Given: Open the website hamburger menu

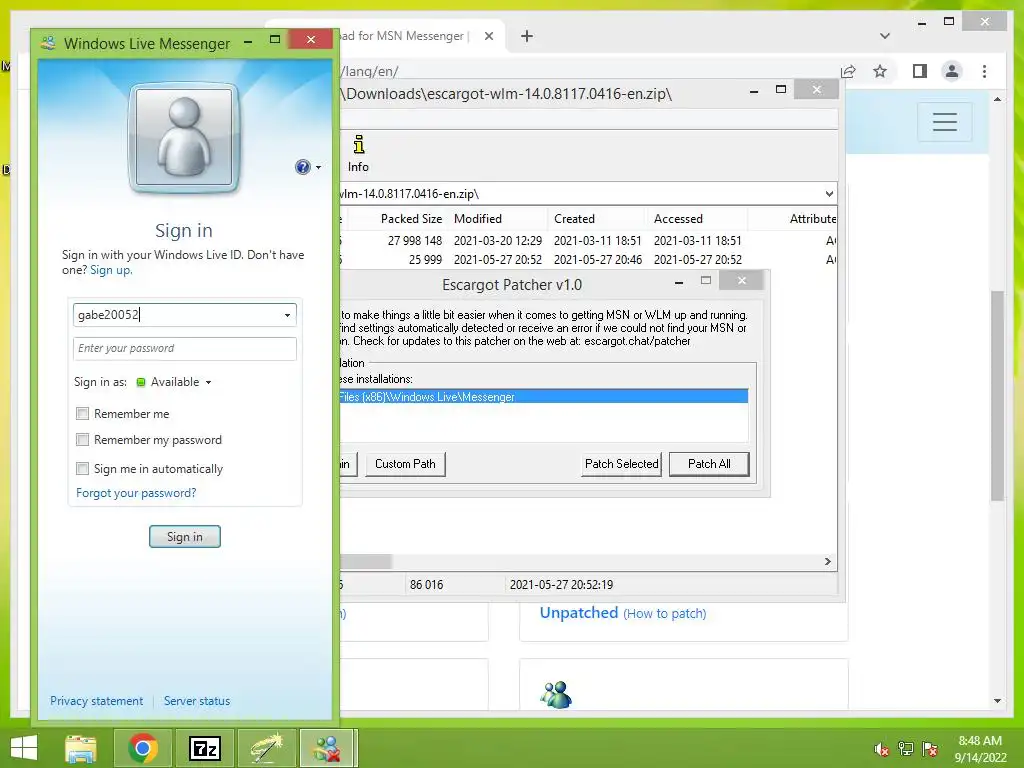Looking at the screenshot, I should (x=944, y=121).
